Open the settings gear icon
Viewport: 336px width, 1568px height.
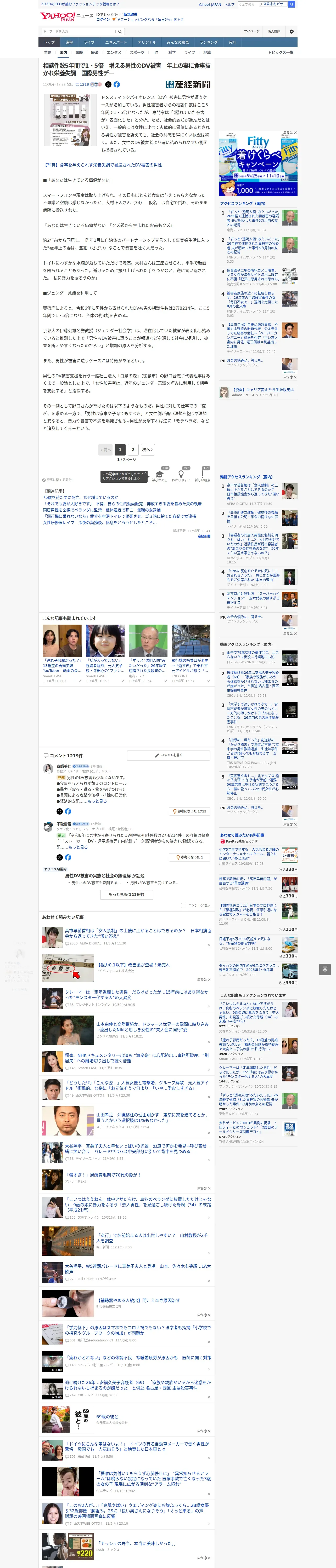[292, 32]
